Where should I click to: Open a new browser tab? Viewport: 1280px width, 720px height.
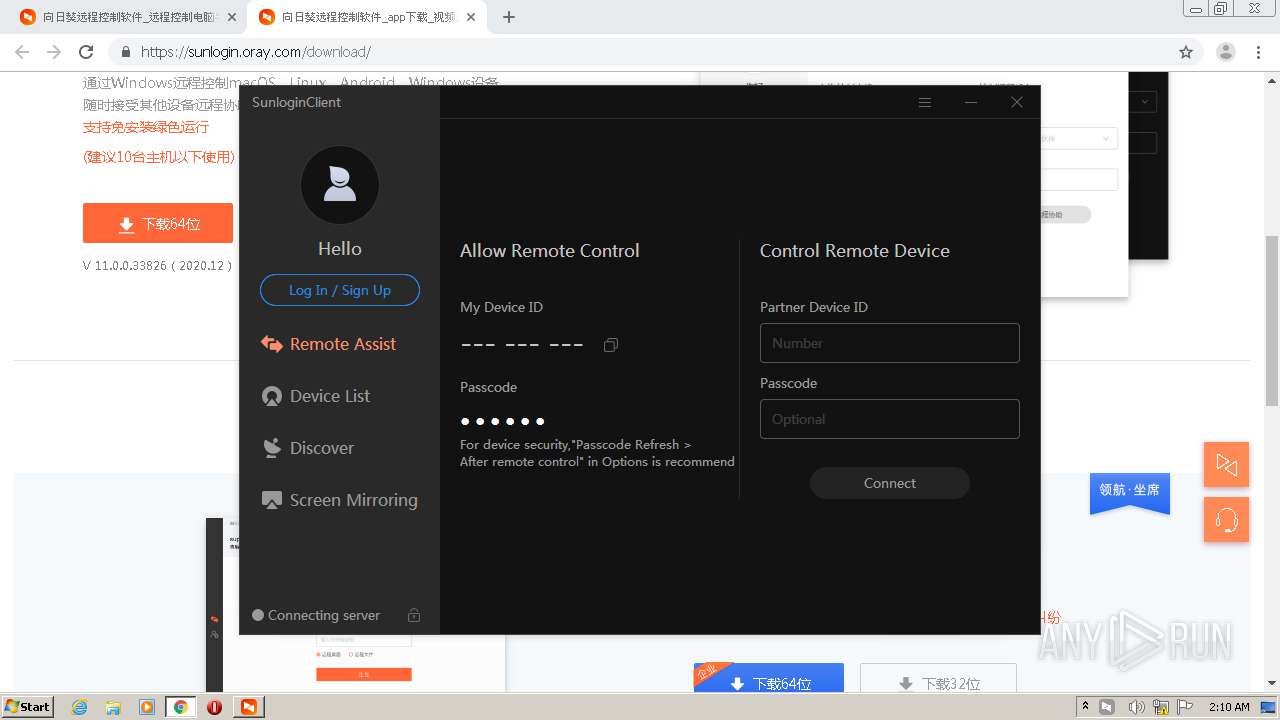pos(509,17)
